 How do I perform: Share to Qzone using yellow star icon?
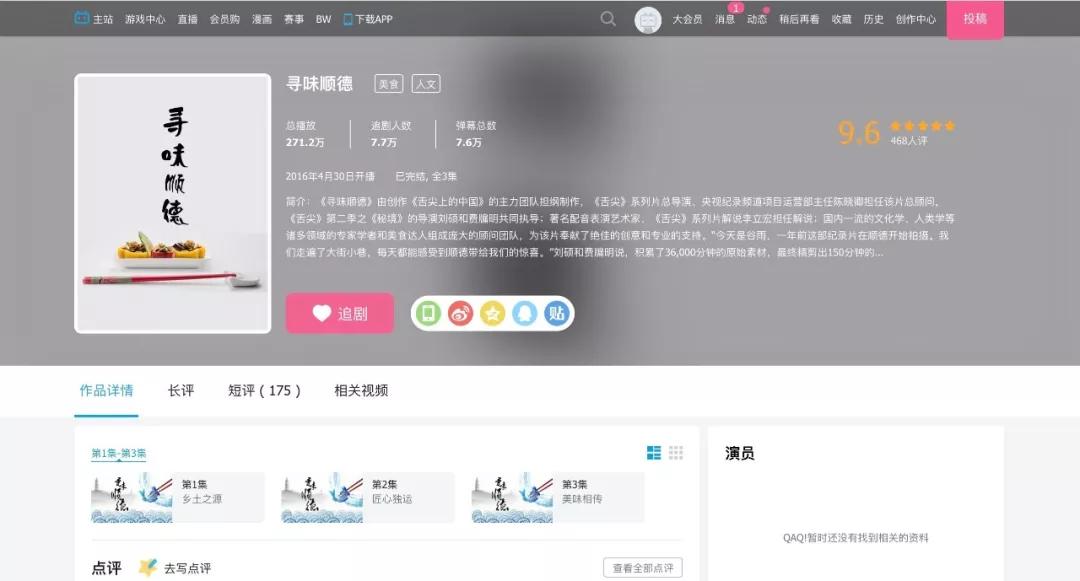491,313
